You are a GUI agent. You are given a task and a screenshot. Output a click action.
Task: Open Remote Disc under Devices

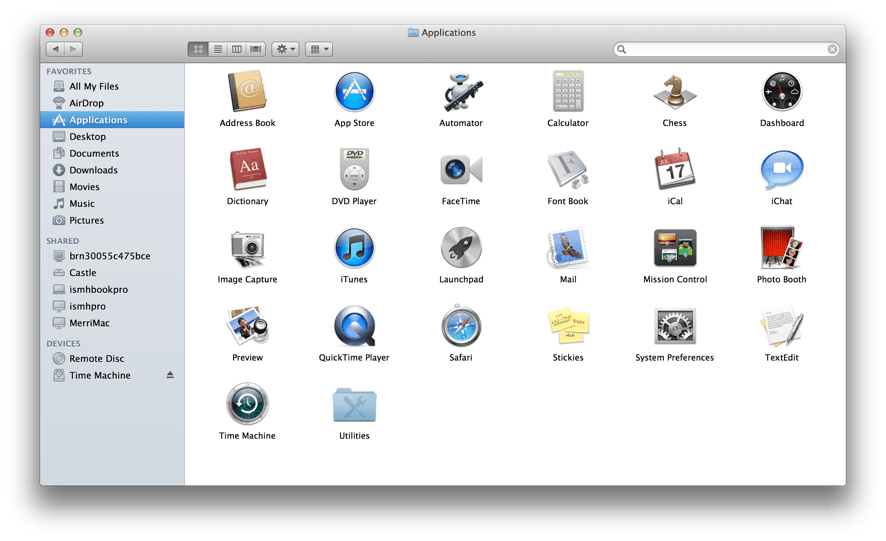pyautogui.click(x=112, y=358)
